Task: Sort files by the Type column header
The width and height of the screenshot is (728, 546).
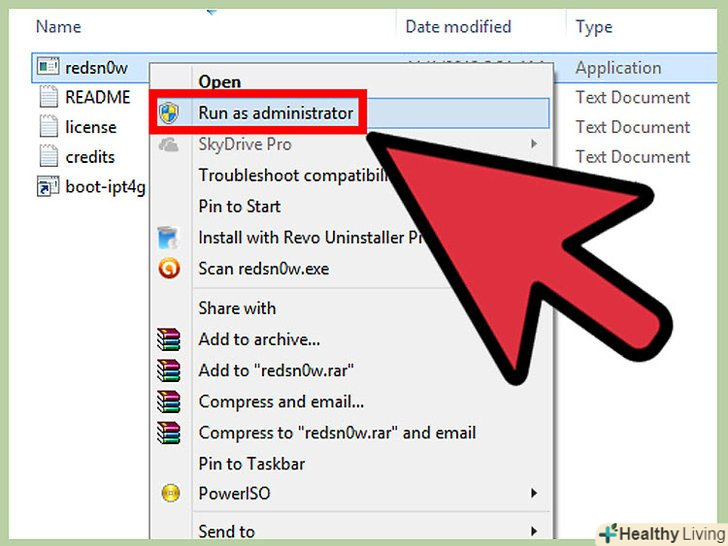Action: point(594,27)
